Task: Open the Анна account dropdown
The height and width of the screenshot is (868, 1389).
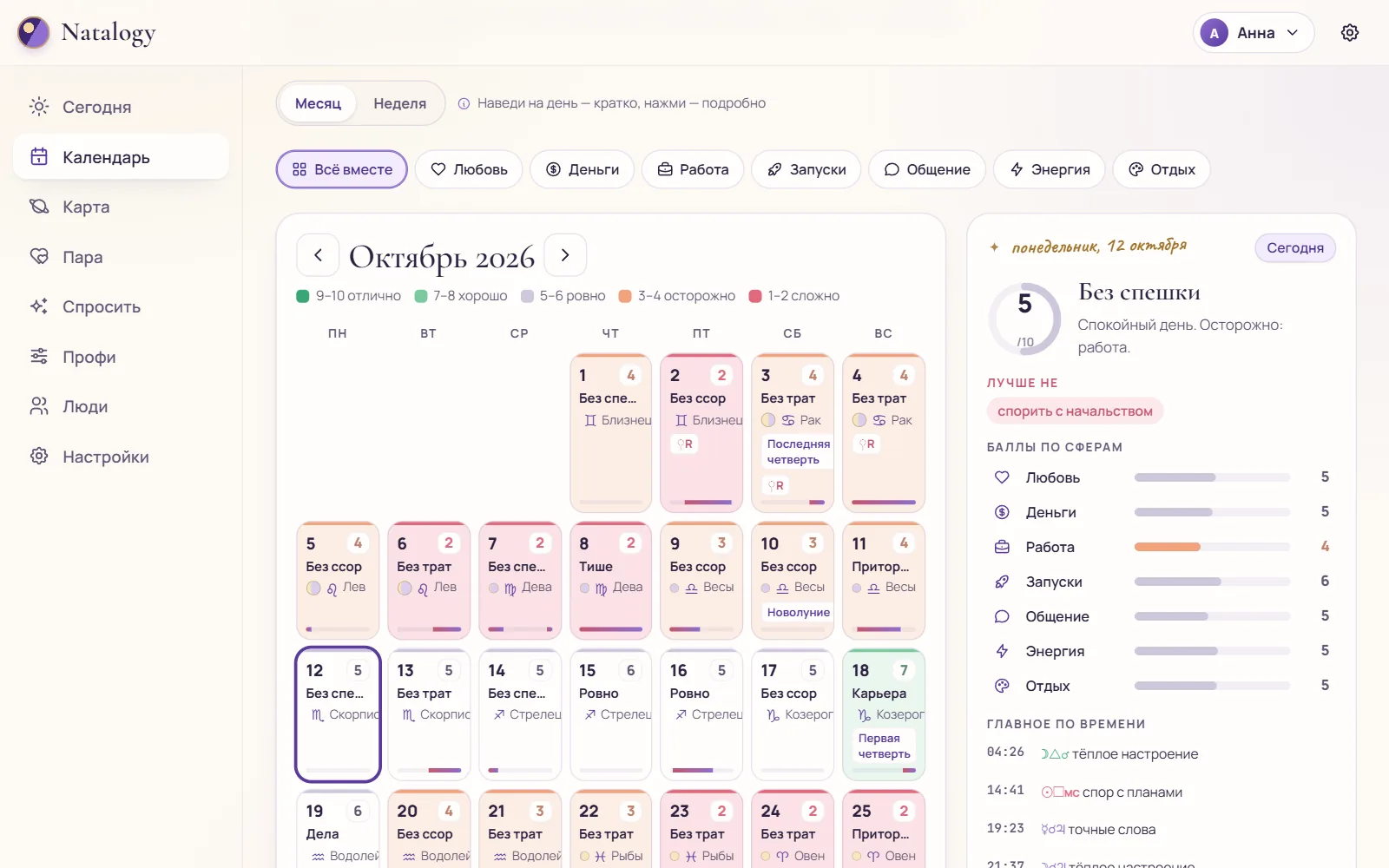Action: click(x=1253, y=33)
